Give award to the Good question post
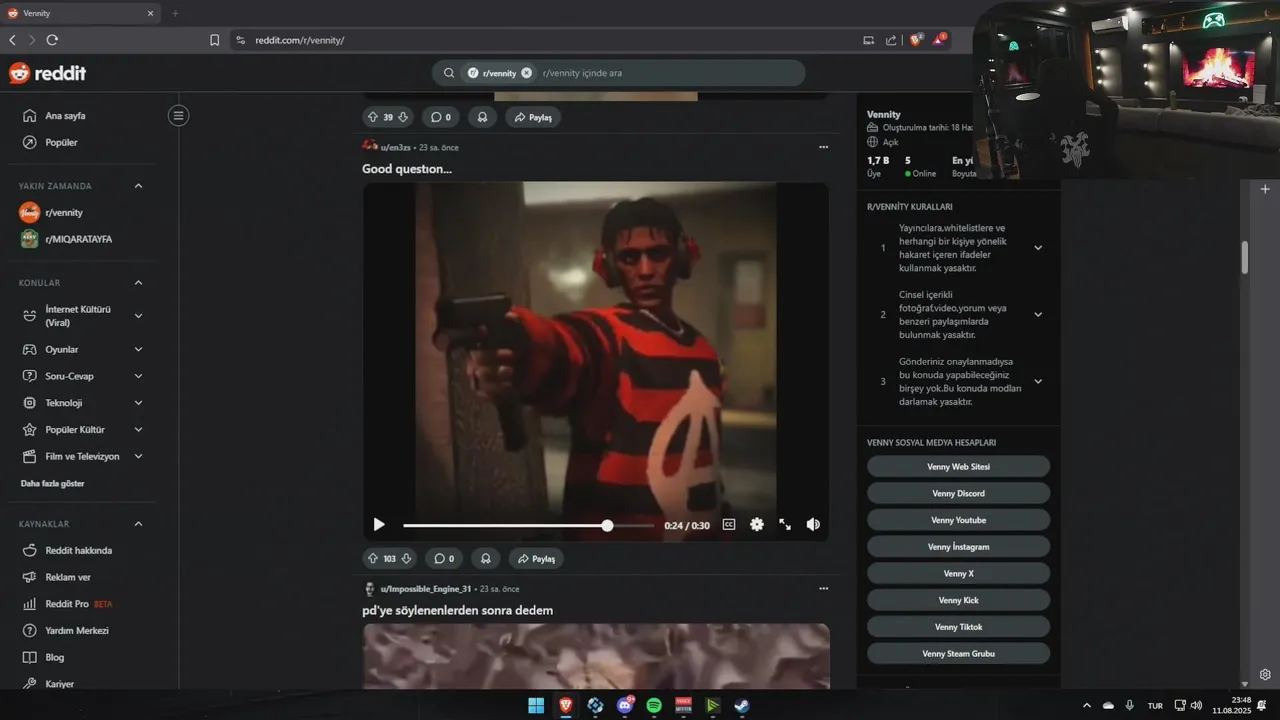The width and height of the screenshot is (1280, 720). click(x=486, y=559)
